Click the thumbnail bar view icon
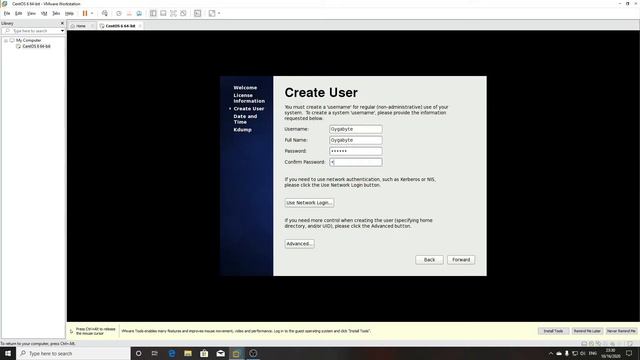The image size is (640, 360). point(163,13)
